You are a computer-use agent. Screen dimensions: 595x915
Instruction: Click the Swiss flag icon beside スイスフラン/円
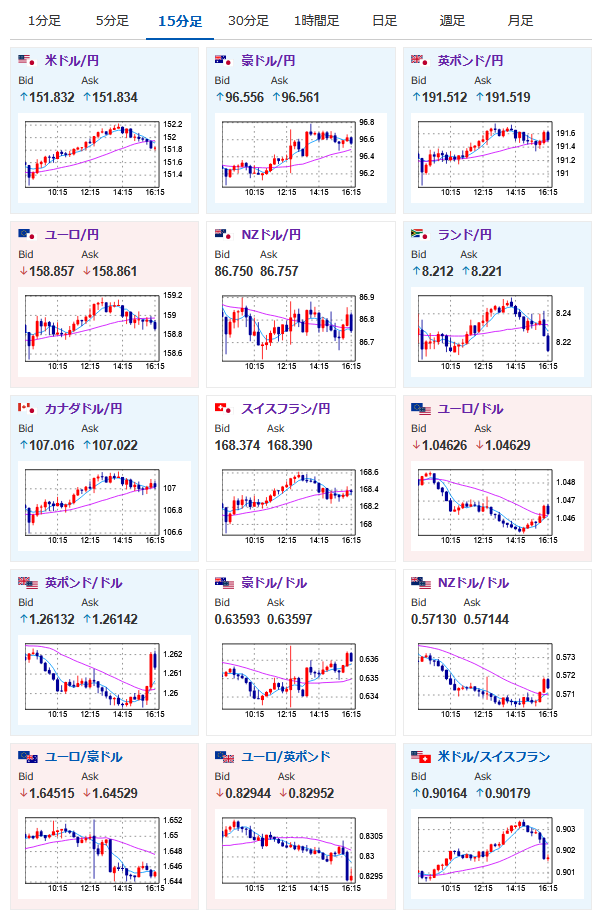coord(223,408)
